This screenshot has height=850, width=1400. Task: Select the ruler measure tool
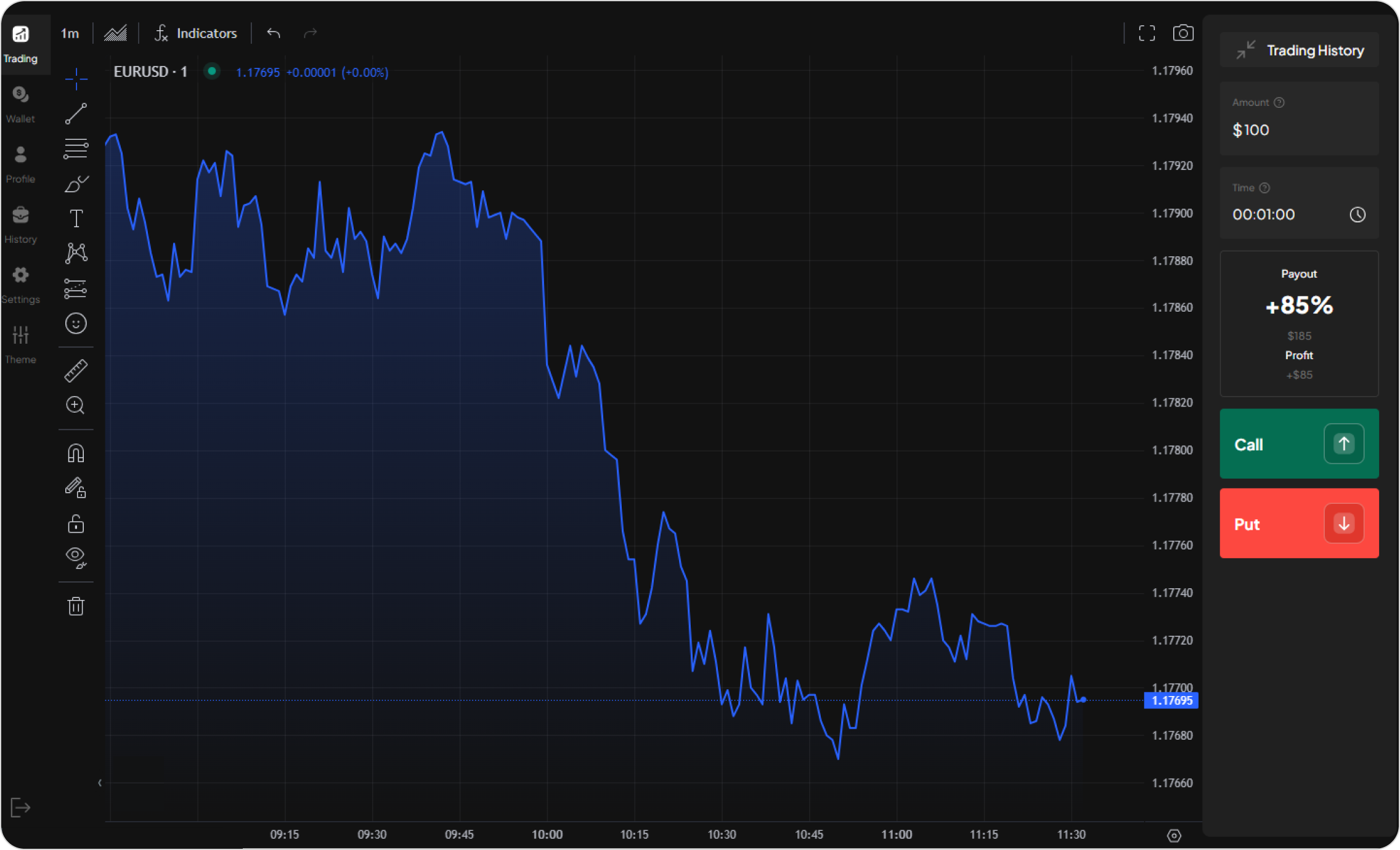click(x=76, y=371)
